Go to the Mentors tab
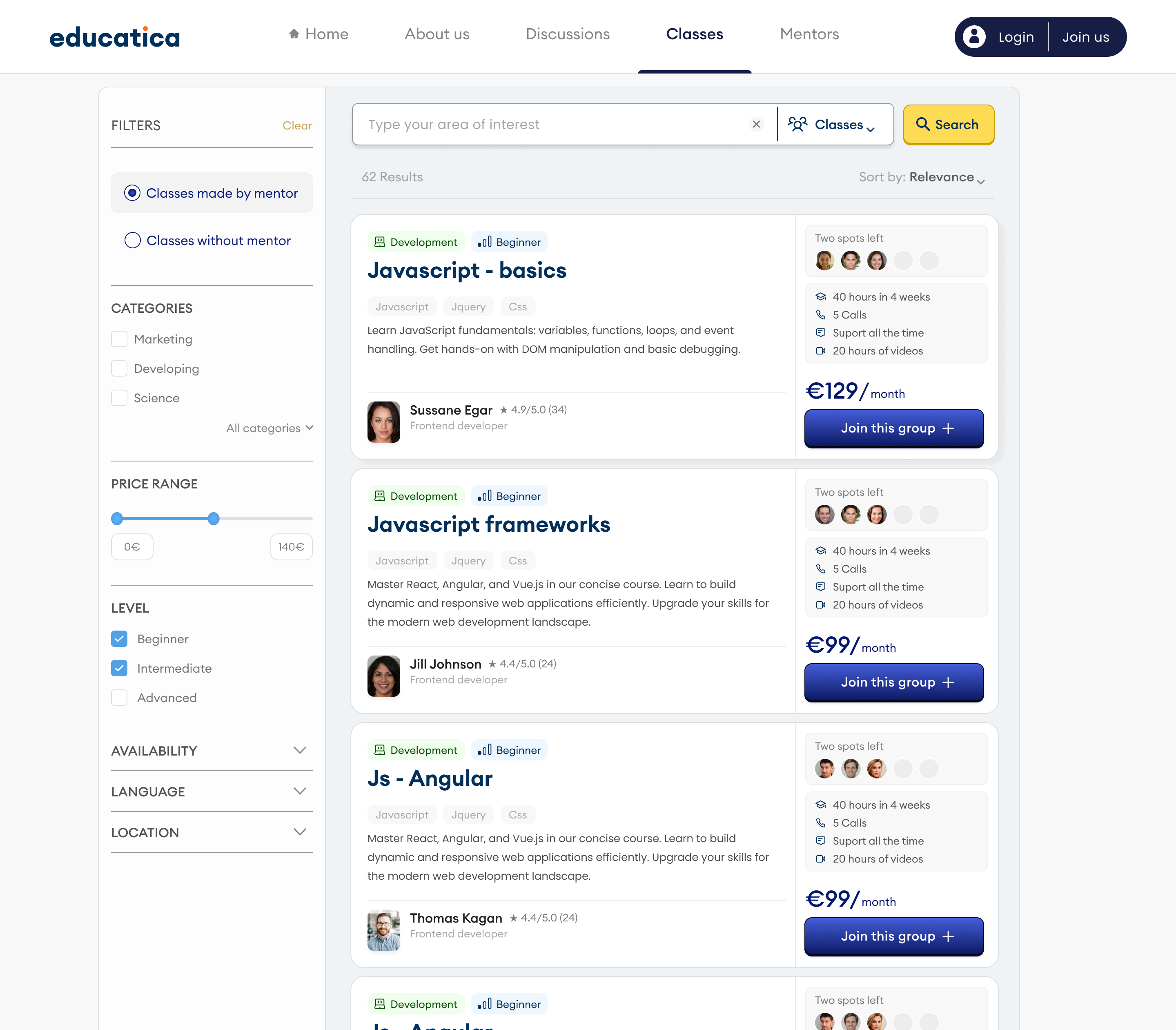 pyautogui.click(x=809, y=34)
